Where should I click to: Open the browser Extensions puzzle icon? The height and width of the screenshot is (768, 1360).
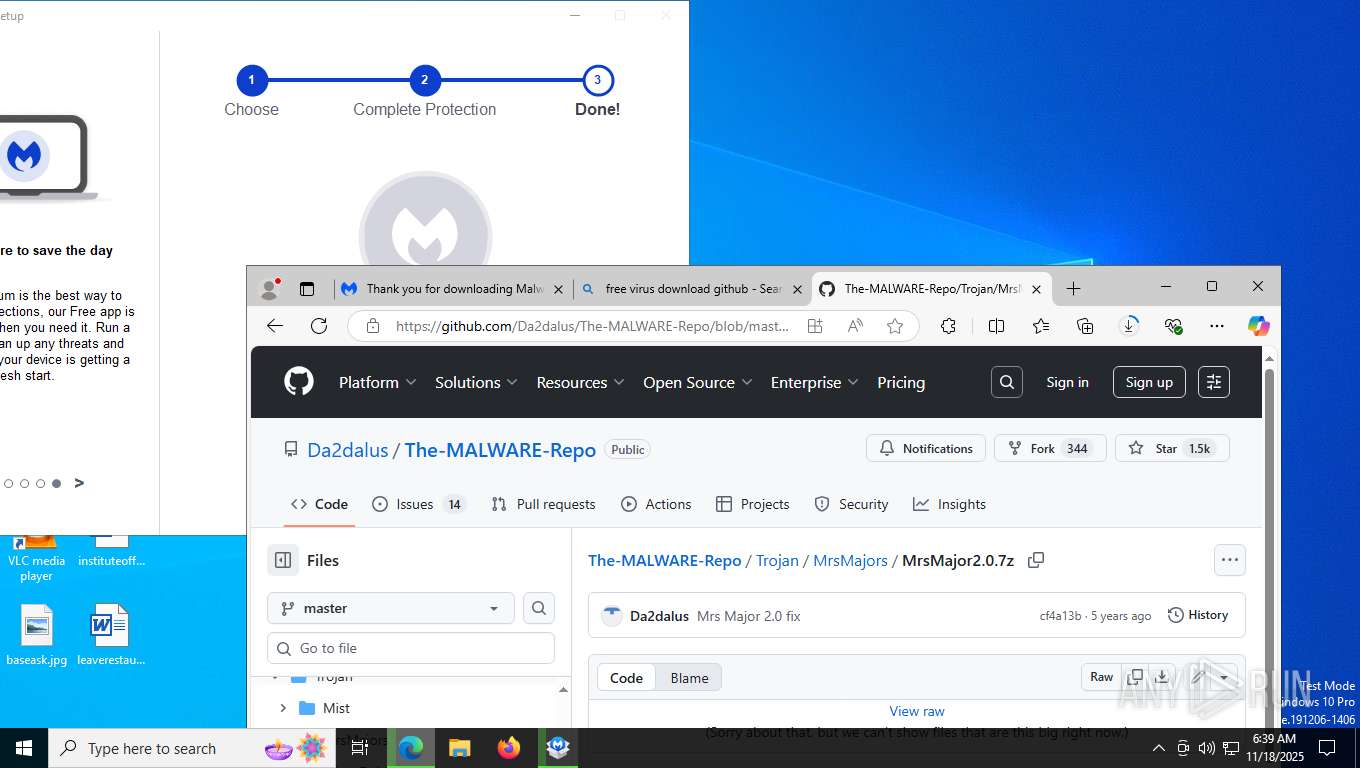pyautogui.click(x=948, y=326)
